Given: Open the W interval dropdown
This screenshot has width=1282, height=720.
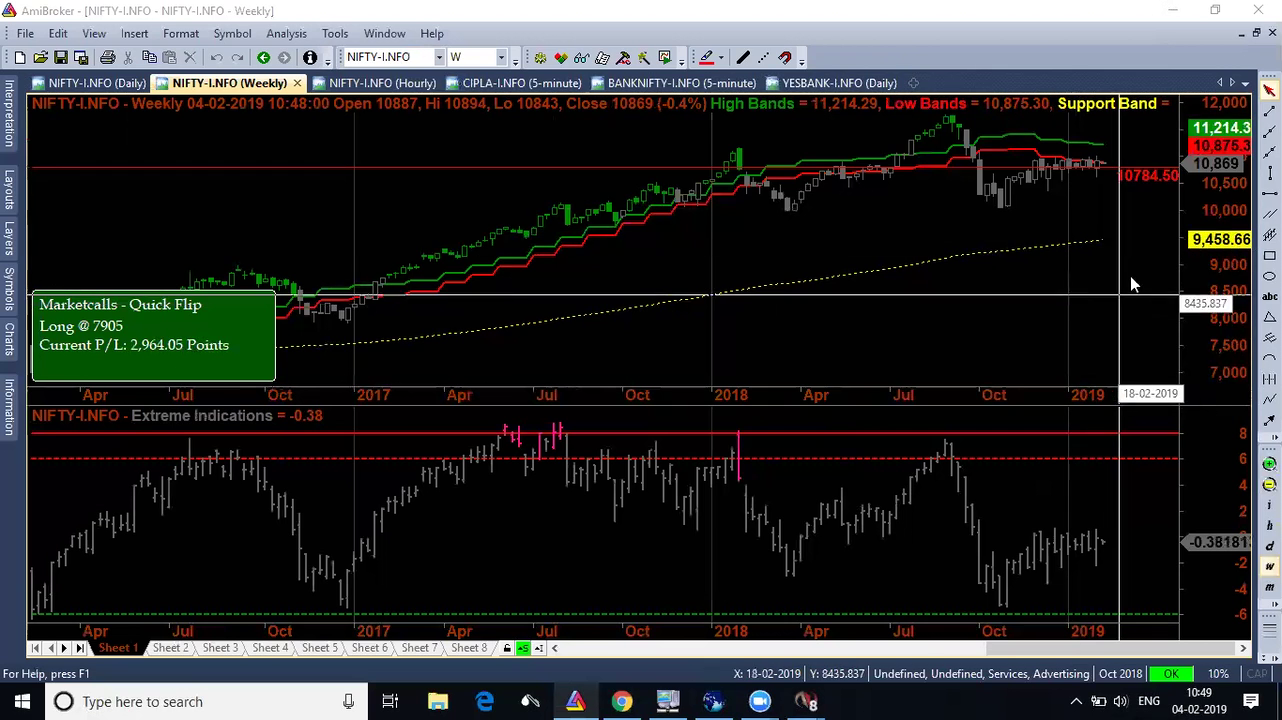Looking at the screenshot, I should point(501,58).
